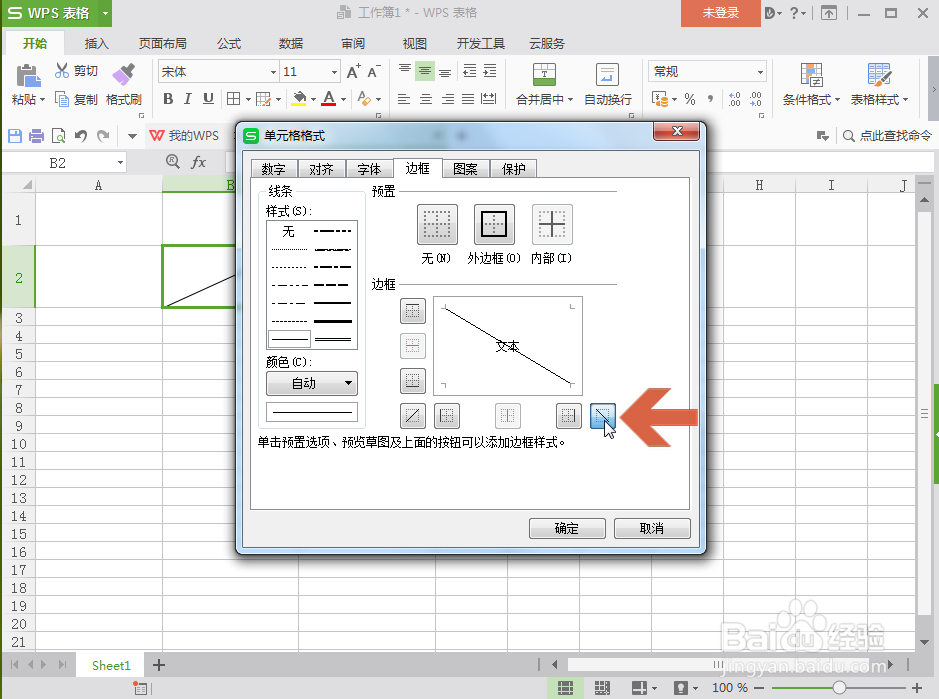Open the font name dropdown 宋体
Image resolution: width=939 pixels, height=699 pixels.
point(273,72)
